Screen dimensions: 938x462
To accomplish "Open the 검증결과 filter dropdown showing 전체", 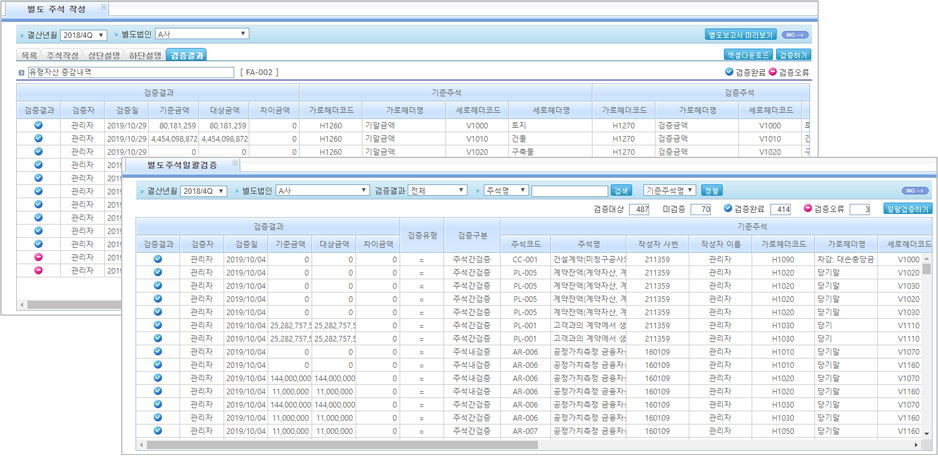I will [x=437, y=190].
